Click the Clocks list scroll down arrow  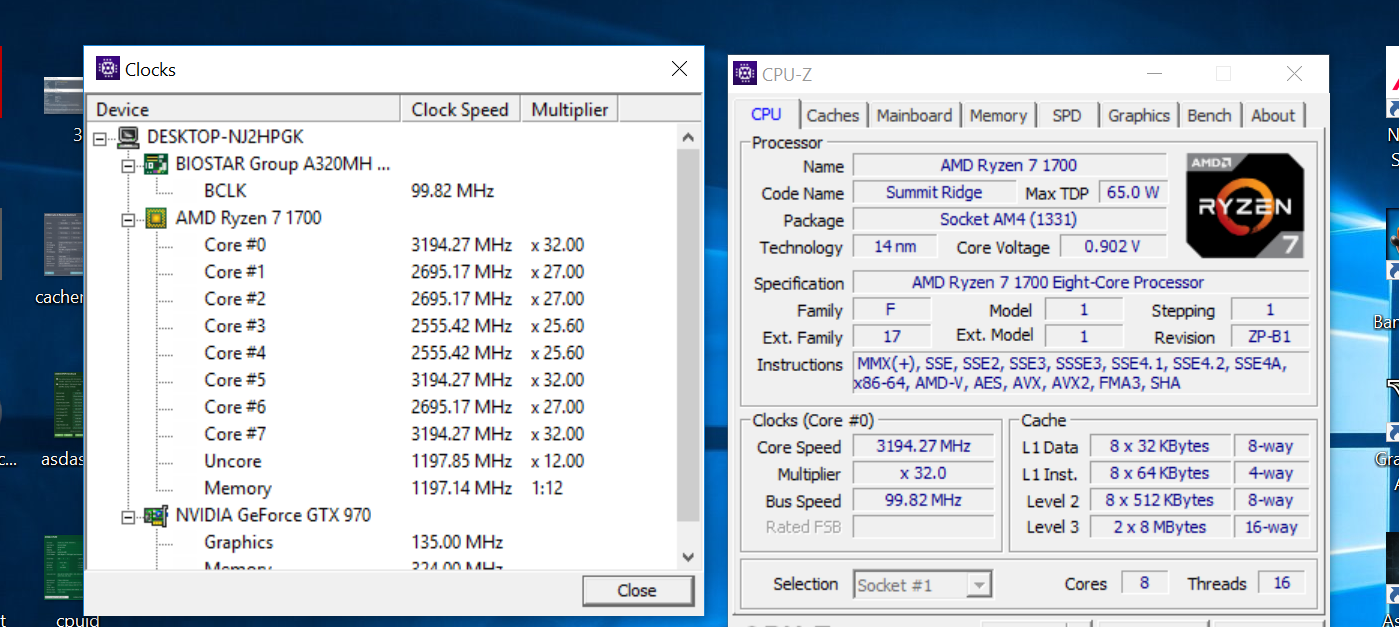coord(687,556)
